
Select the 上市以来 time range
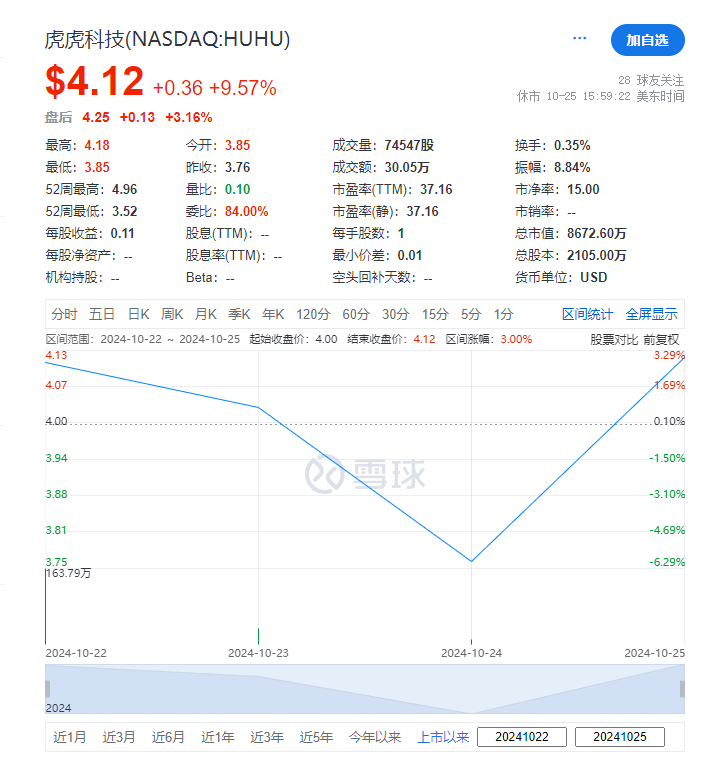(x=443, y=737)
